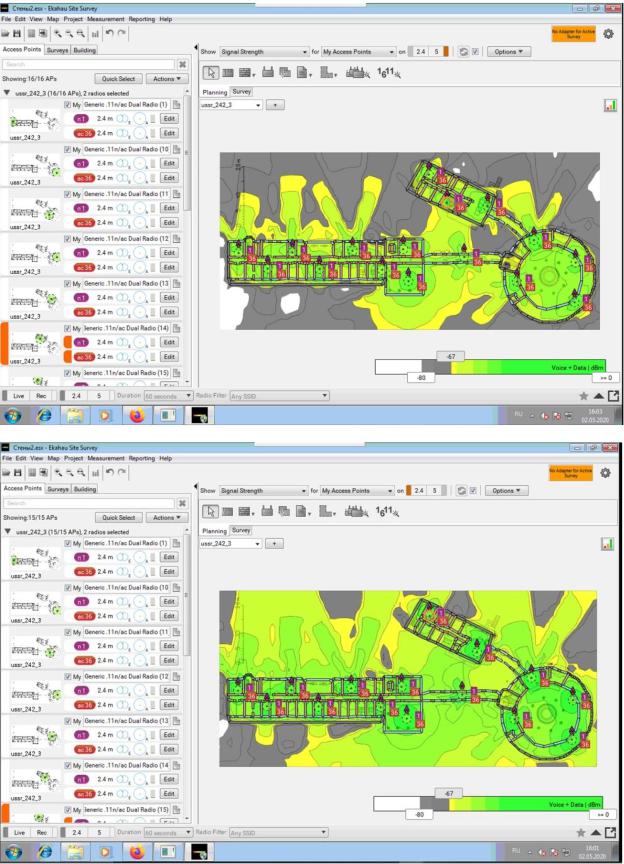Open Signal Strength dropdown in top window
The image size is (624, 864).
(264, 51)
